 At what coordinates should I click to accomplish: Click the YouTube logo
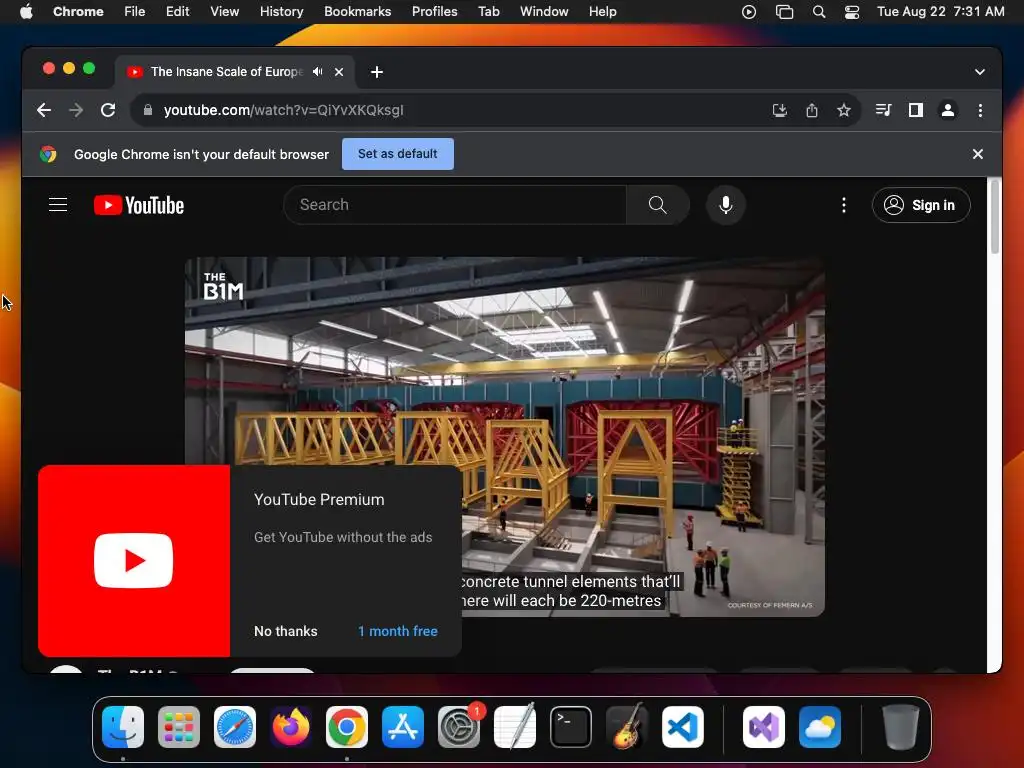(139, 205)
